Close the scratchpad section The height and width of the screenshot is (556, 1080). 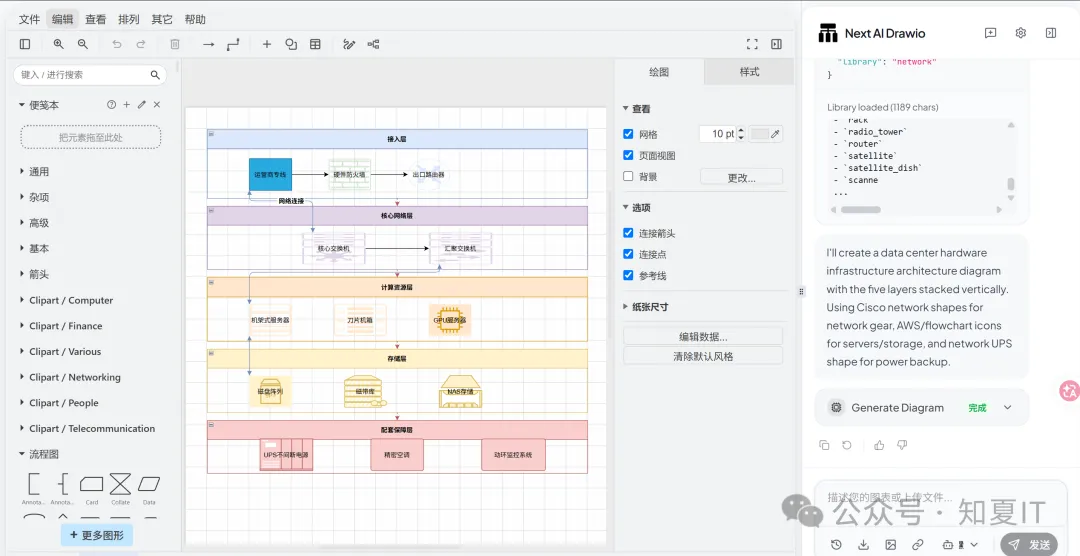[157, 105]
